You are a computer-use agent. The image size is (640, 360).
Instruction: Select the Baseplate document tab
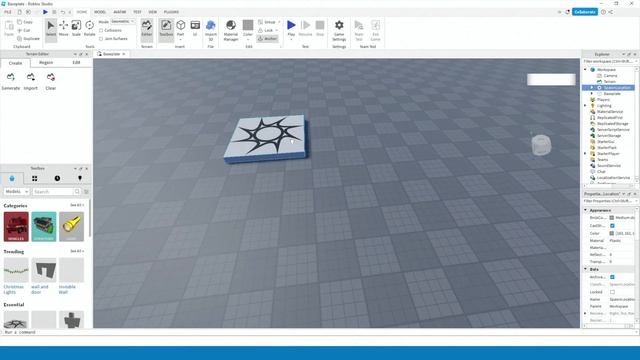(x=111, y=54)
